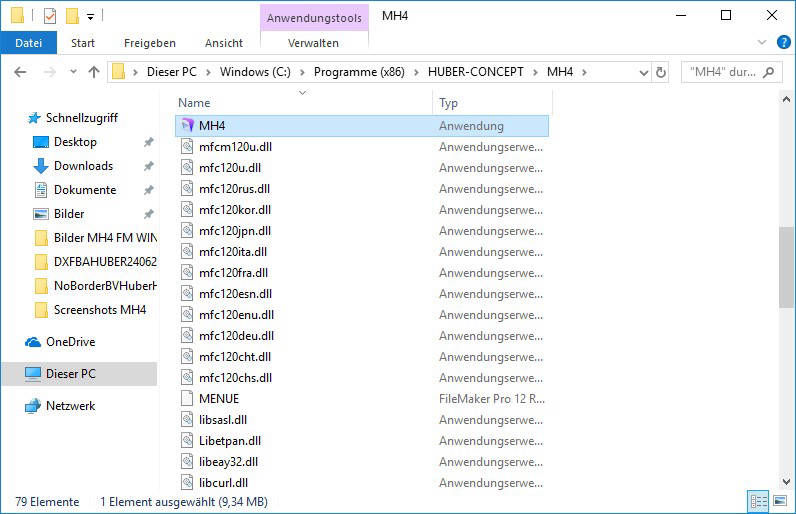Open the recent locations dropdown arrow
The width and height of the screenshot is (796, 514).
pos(71,72)
